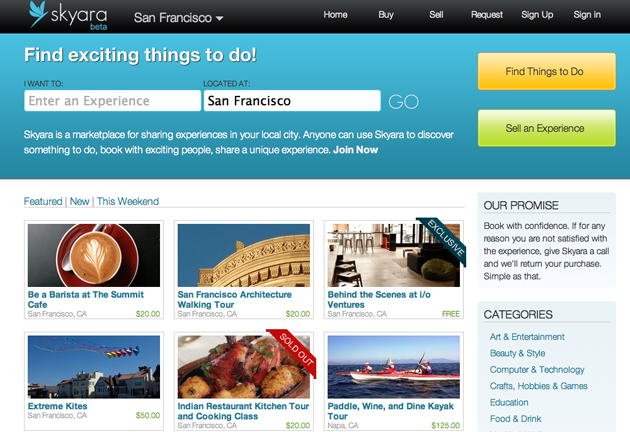630x432 pixels.
Task: Click the Skyara bird logo
Action: point(39,14)
